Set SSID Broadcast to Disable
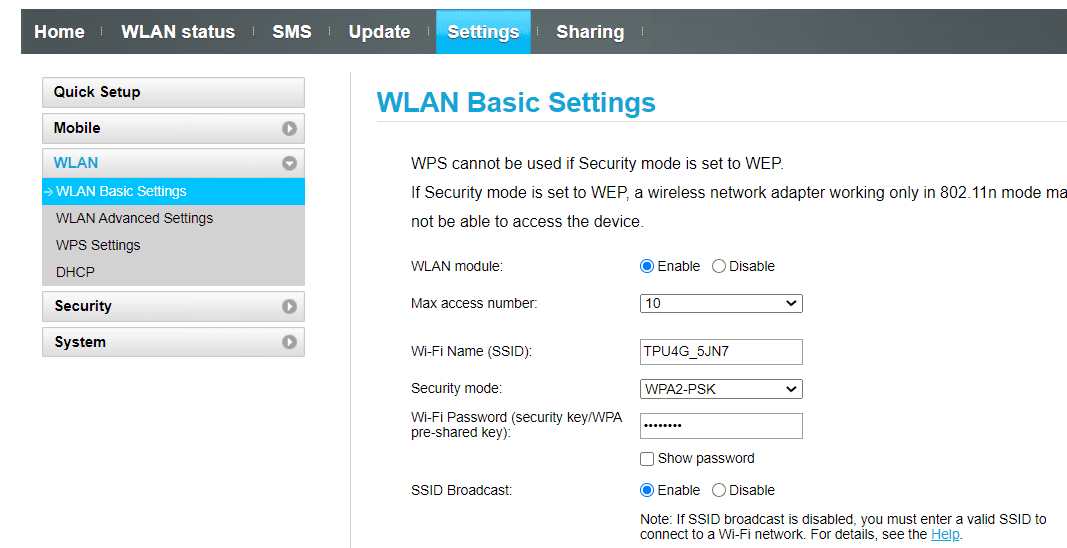Screen dimensions: 1067x548 719,491
